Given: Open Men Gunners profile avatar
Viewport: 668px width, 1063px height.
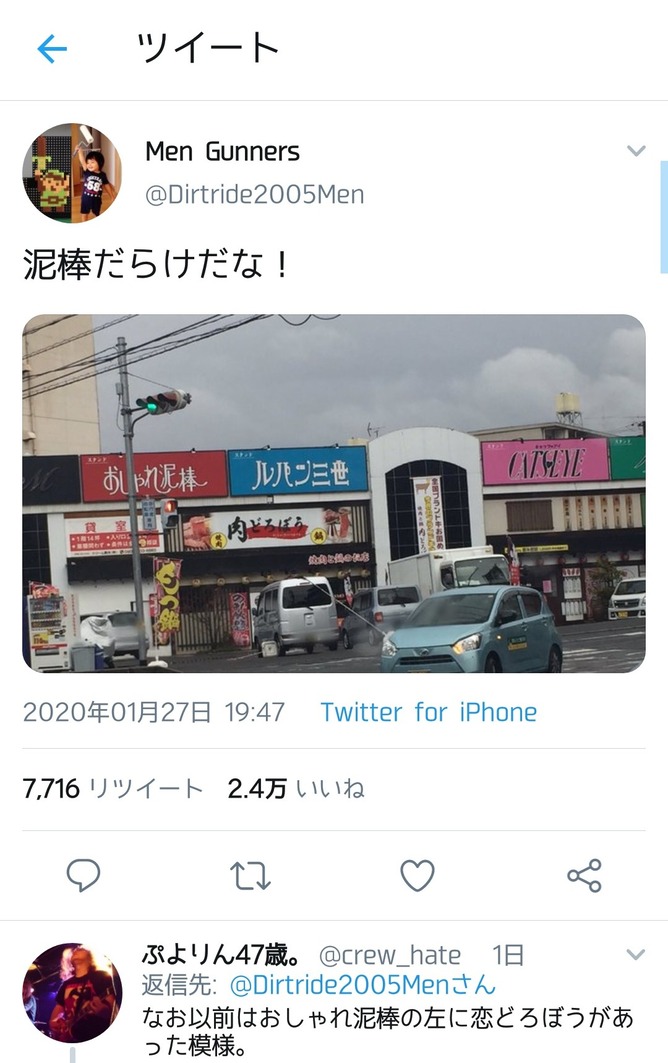Looking at the screenshot, I should click(x=73, y=173).
